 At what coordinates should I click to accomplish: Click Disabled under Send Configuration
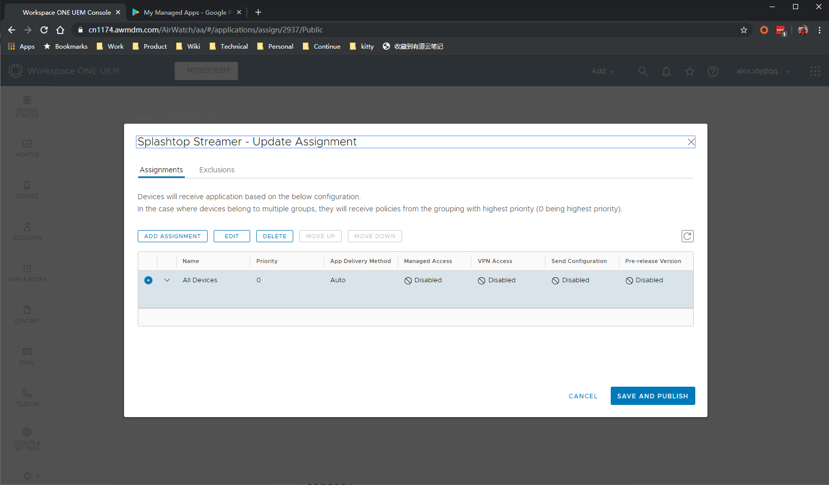tap(570, 280)
